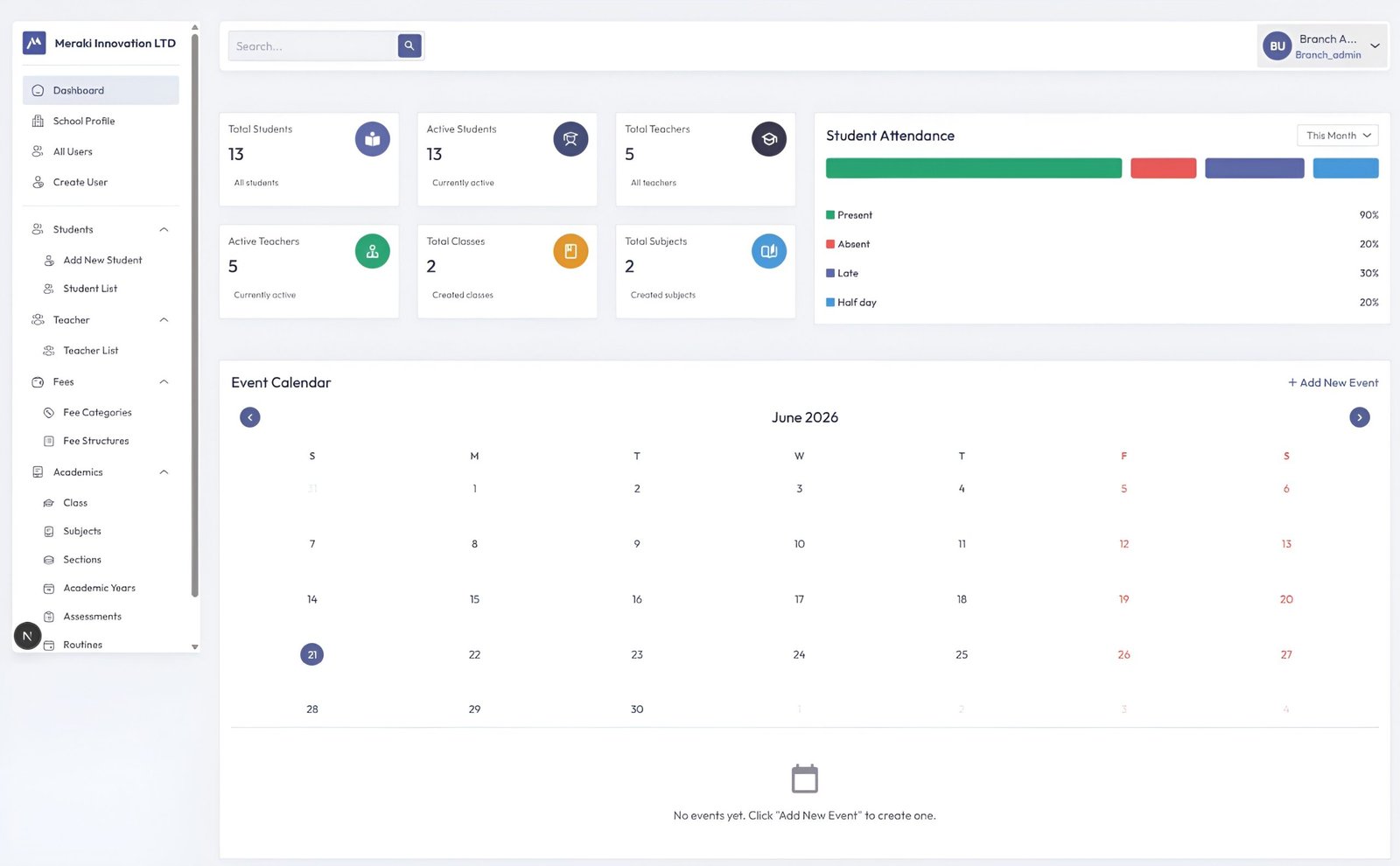1400x866 pixels.
Task: Go to the previous calendar month
Action: point(250,417)
